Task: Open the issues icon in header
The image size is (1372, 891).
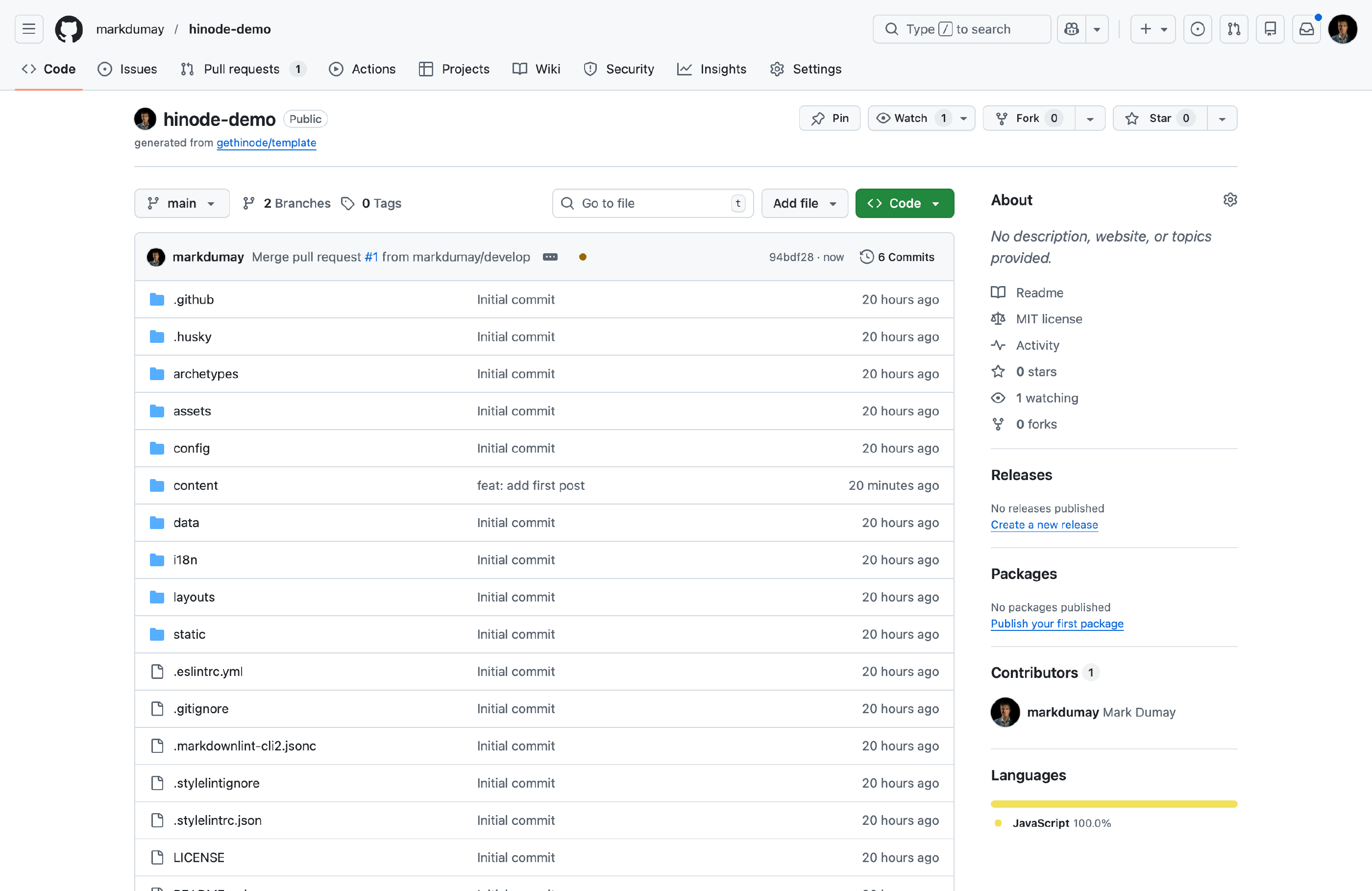Action: (1198, 29)
